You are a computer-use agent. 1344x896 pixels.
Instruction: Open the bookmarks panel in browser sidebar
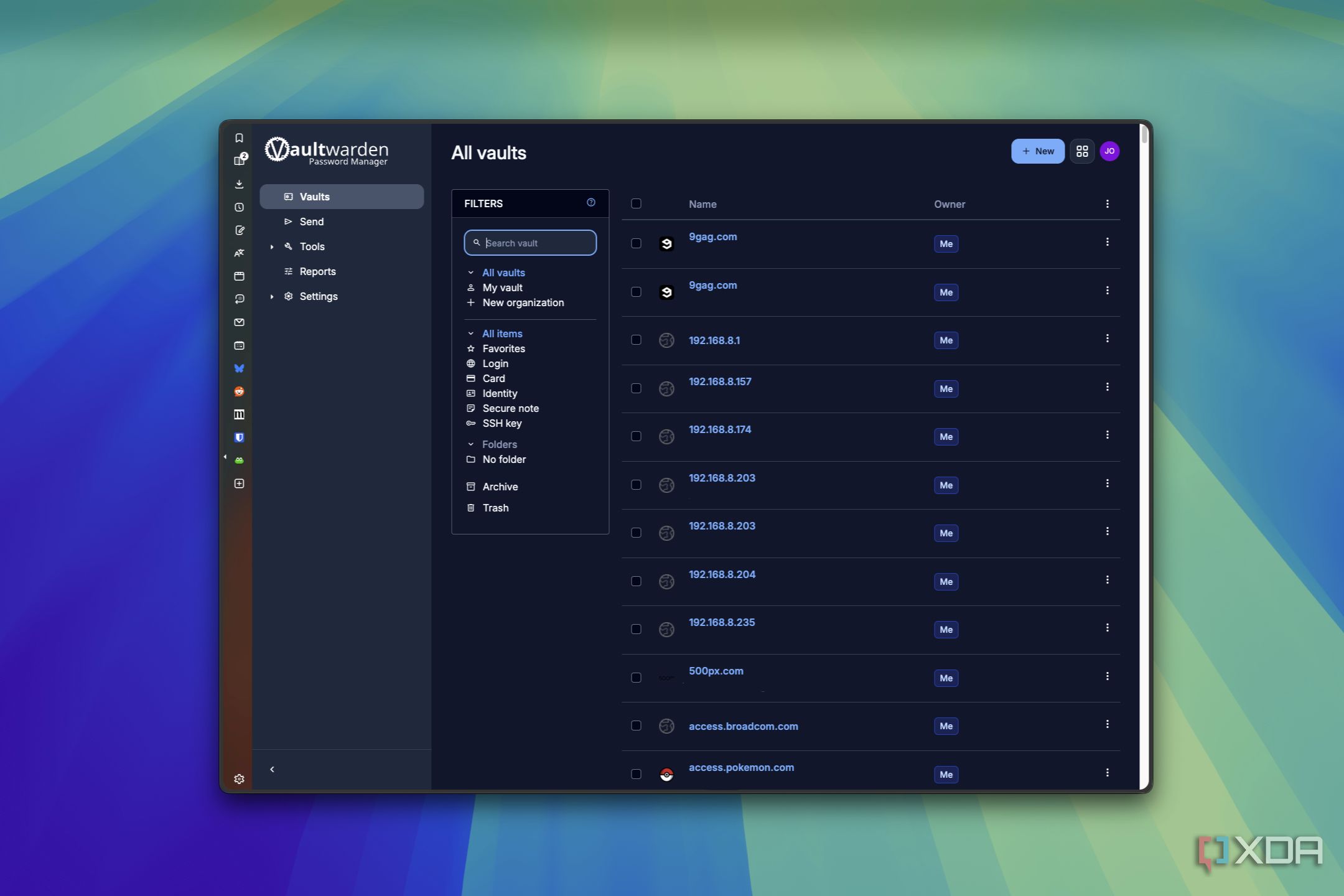tap(239, 138)
